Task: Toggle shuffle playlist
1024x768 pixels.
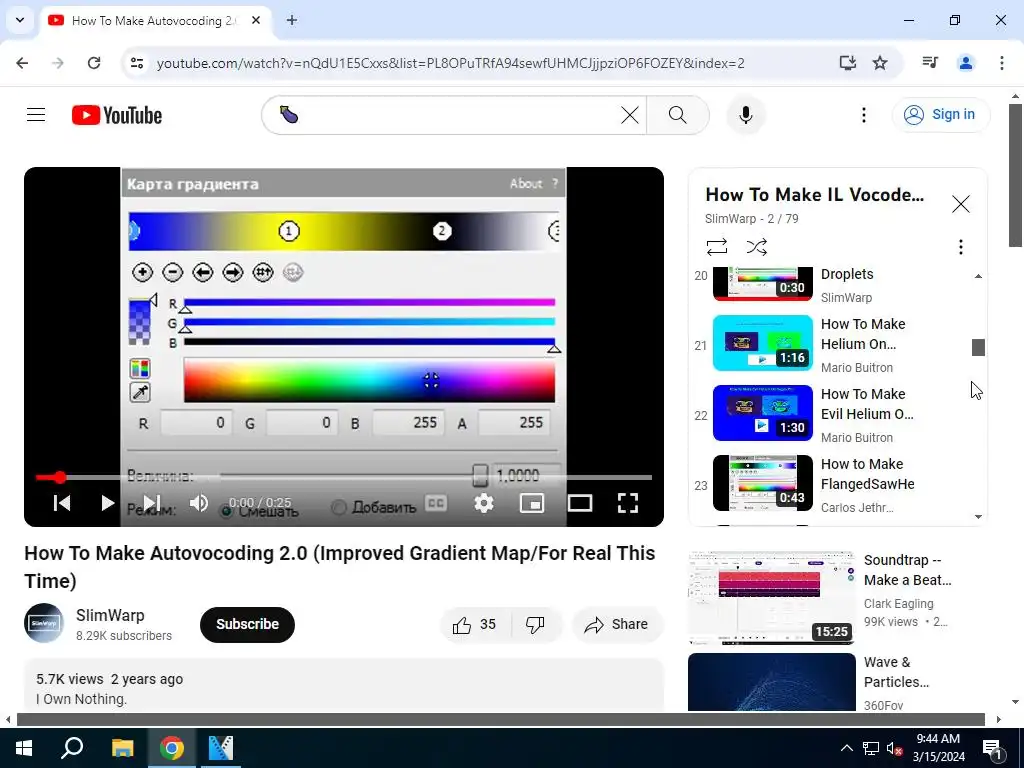Action: click(x=756, y=247)
